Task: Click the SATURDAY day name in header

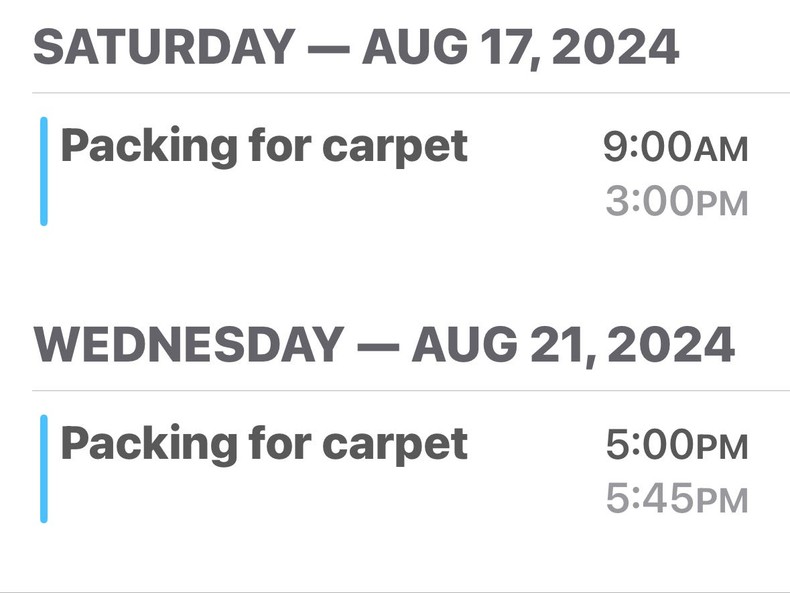Action: pyautogui.click(x=164, y=47)
